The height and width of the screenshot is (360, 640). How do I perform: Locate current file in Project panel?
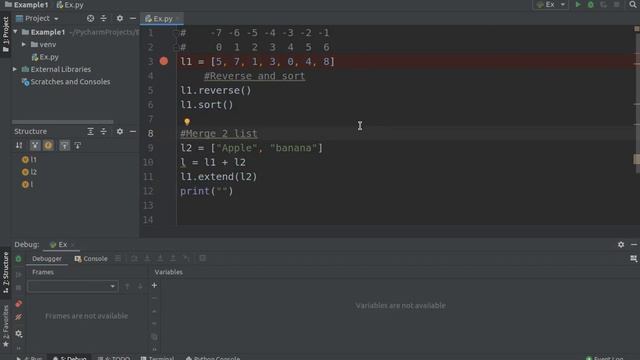(x=90, y=18)
